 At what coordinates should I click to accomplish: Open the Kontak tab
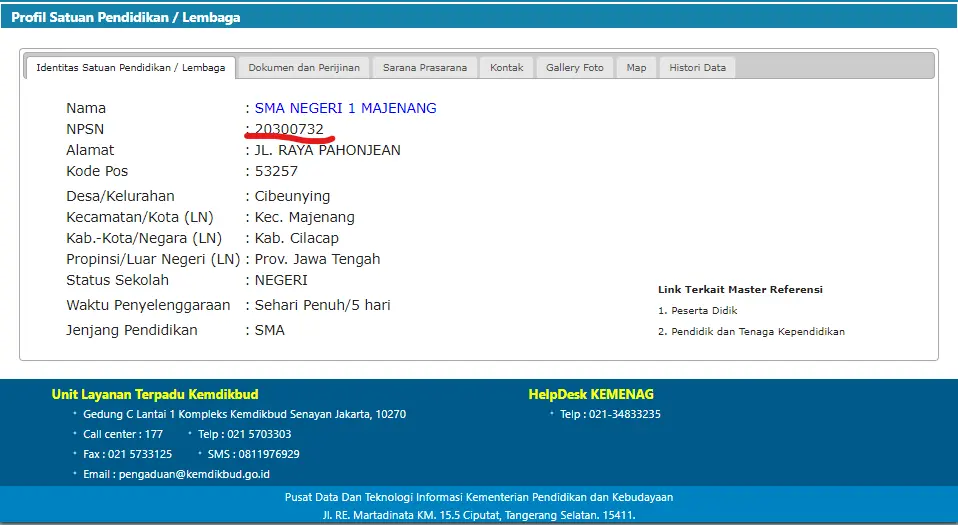tap(506, 67)
